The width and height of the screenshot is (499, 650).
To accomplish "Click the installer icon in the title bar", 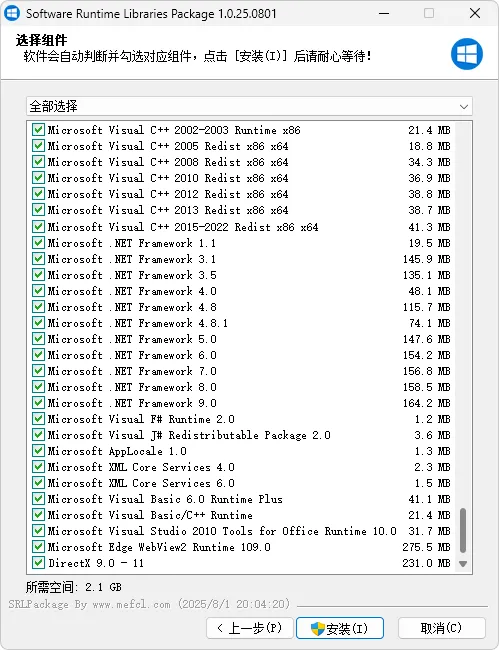I will click(x=12, y=13).
